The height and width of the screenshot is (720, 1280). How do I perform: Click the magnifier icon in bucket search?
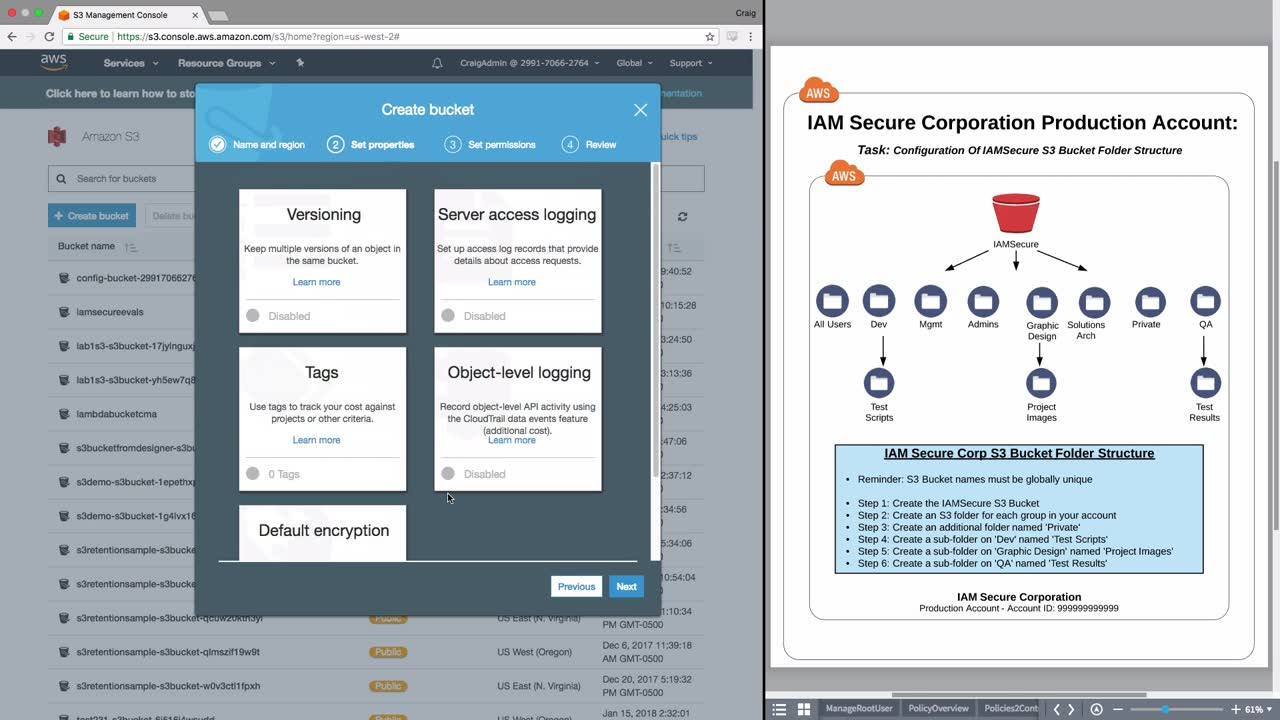(x=63, y=179)
